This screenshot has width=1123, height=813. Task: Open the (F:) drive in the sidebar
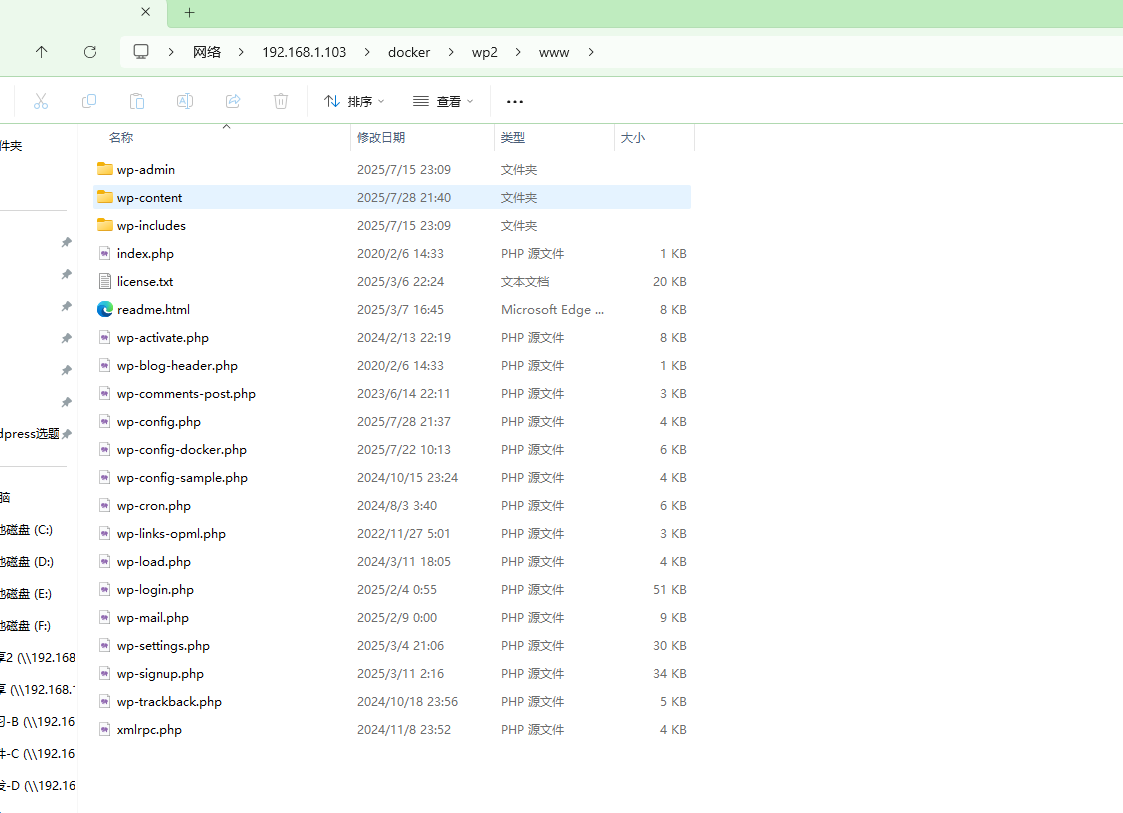click(26, 625)
